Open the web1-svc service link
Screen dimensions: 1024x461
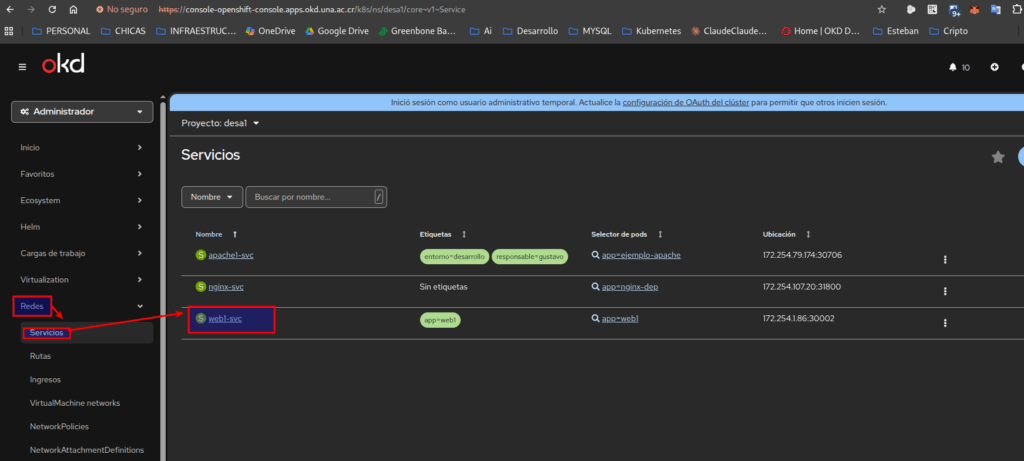click(x=225, y=319)
